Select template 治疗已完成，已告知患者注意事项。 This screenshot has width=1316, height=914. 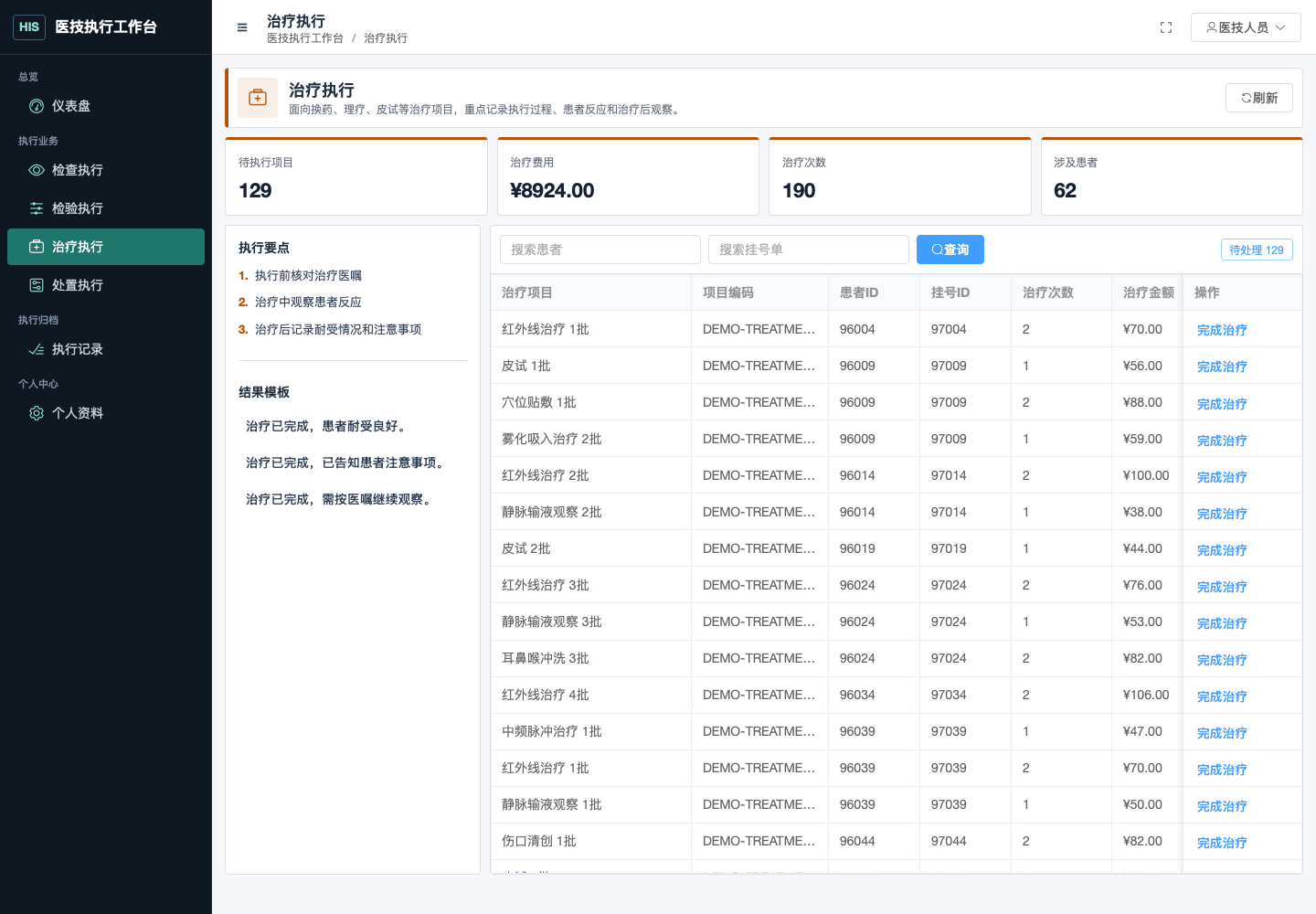(347, 462)
